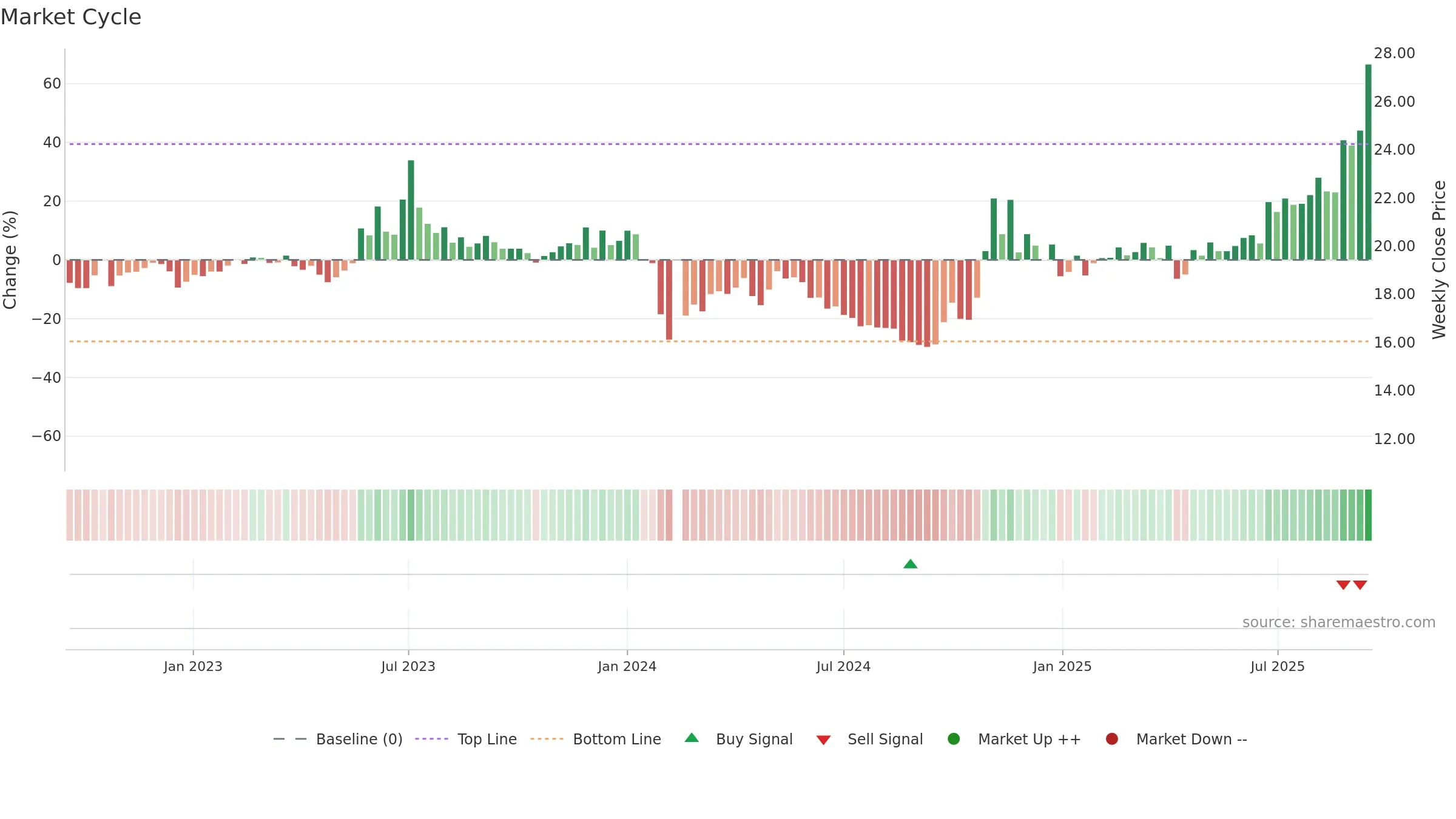Click the brightest green heatmap cell at far right
This screenshot has width=1456, height=819.
[x=1368, y=515]
